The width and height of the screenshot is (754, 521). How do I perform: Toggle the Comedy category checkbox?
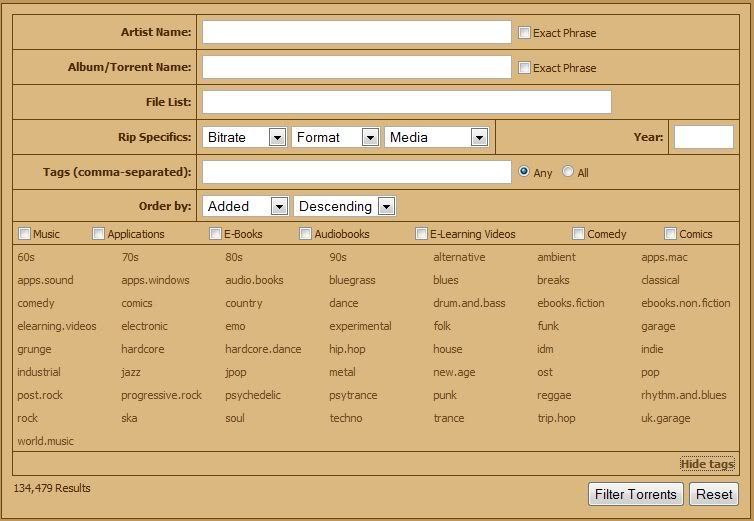point(578,234)
